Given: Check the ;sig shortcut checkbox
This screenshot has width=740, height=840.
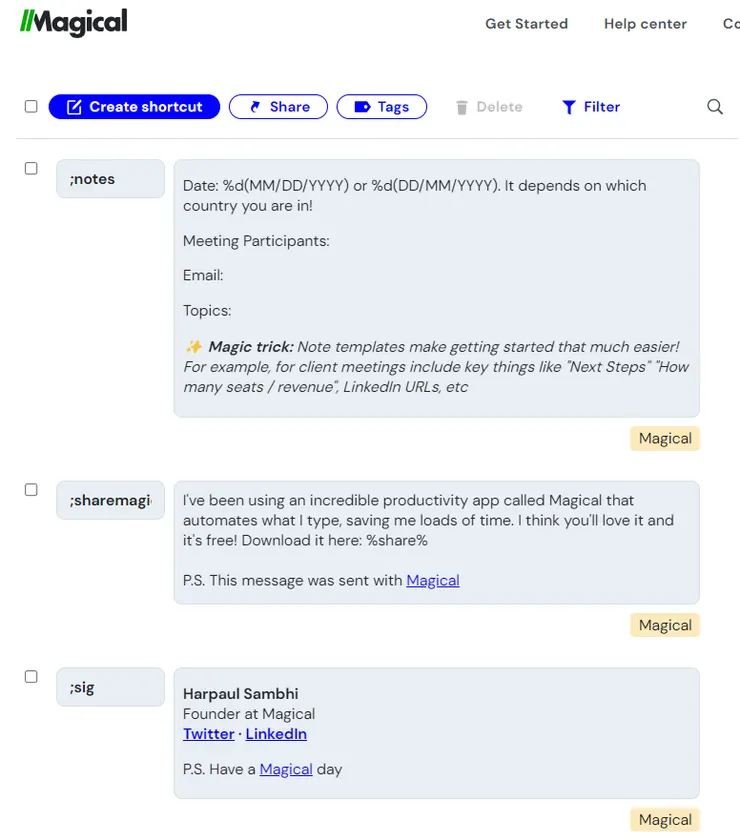Looking at the screenshot, I should (31, 677).
